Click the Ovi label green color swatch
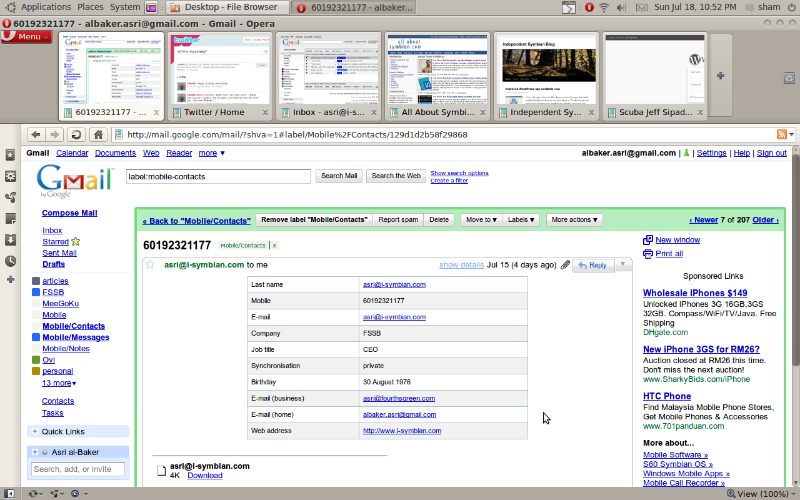The image size is (800, 500). tap(36, 360)
